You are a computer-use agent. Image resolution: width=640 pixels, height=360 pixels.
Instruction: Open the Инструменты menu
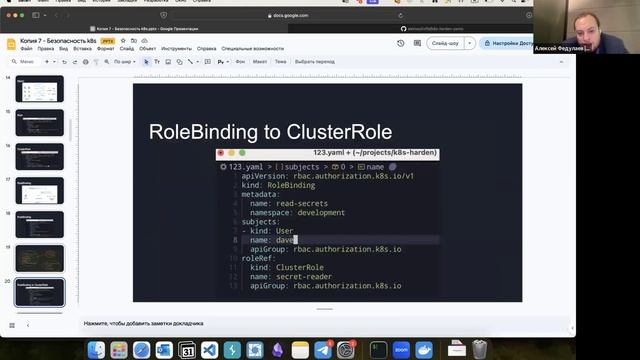[x=176, y=49]
